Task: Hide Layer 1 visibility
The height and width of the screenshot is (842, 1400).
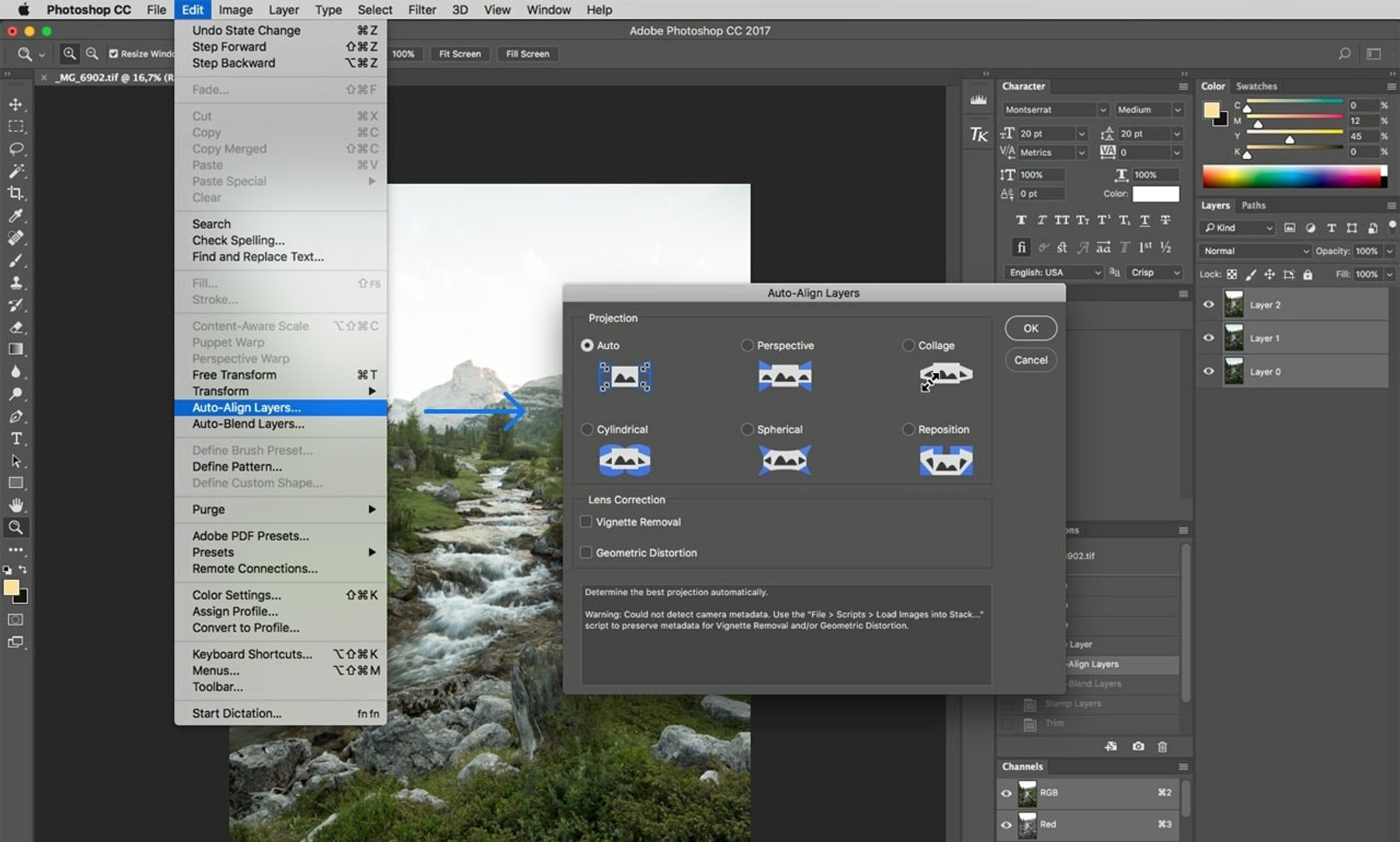Action: [x=1208, y=338]
